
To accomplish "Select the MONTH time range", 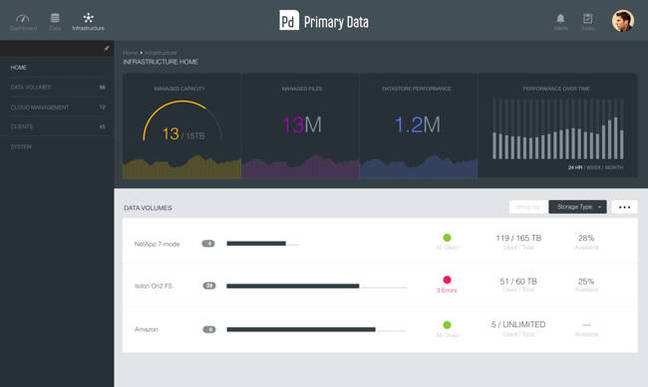I will point(614,167).
